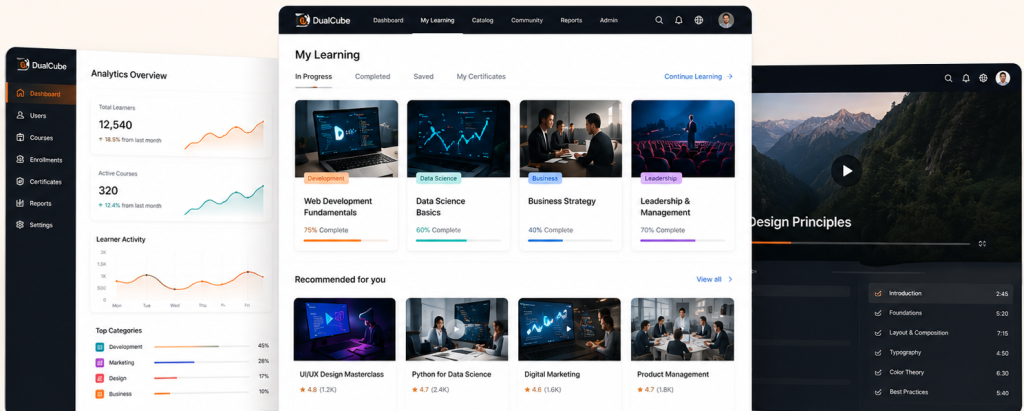Click the Enrollments icon in sidebar

(20, 159)
